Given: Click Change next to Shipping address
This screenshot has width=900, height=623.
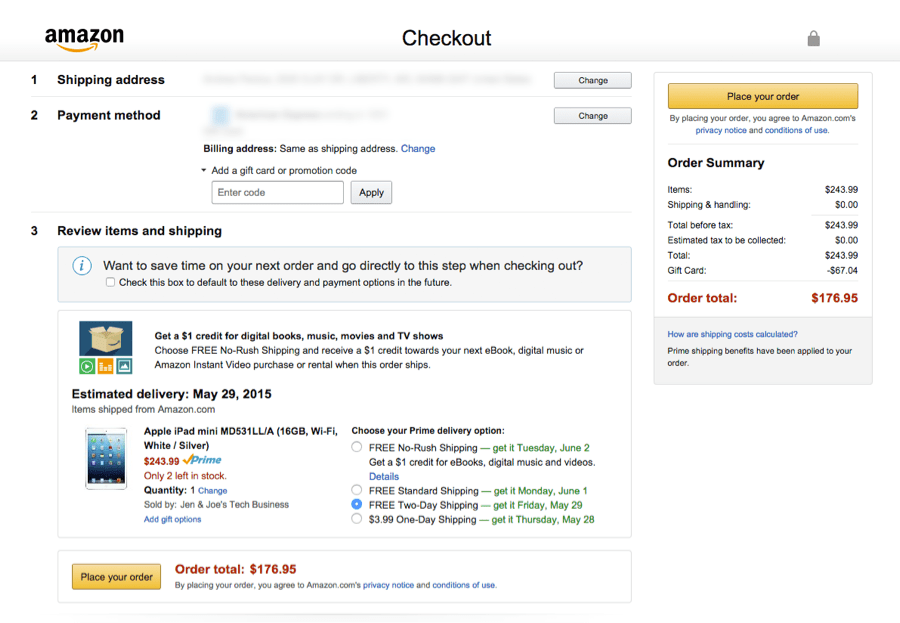Looking at the screenshot, I should (x=592, y=80).
